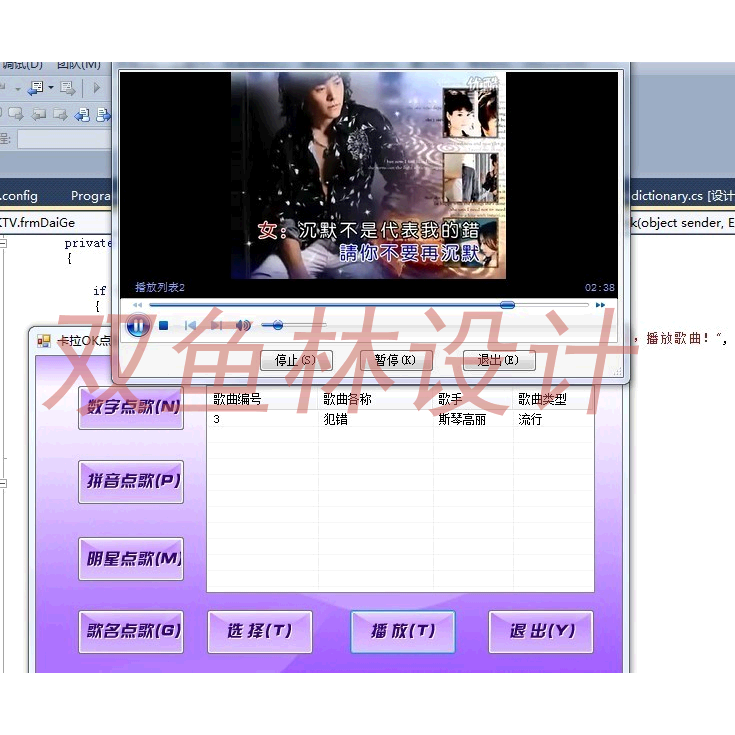The height and width of the screenshot is (735, 735).
Task: Click the previous track icon in player
Action: [190, 325]
